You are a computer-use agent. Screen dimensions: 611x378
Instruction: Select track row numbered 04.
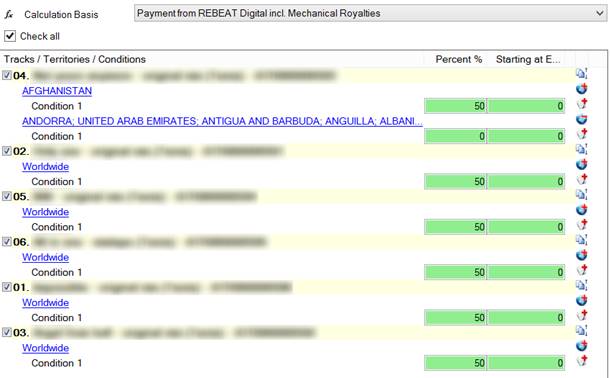[x=288, y=75]
